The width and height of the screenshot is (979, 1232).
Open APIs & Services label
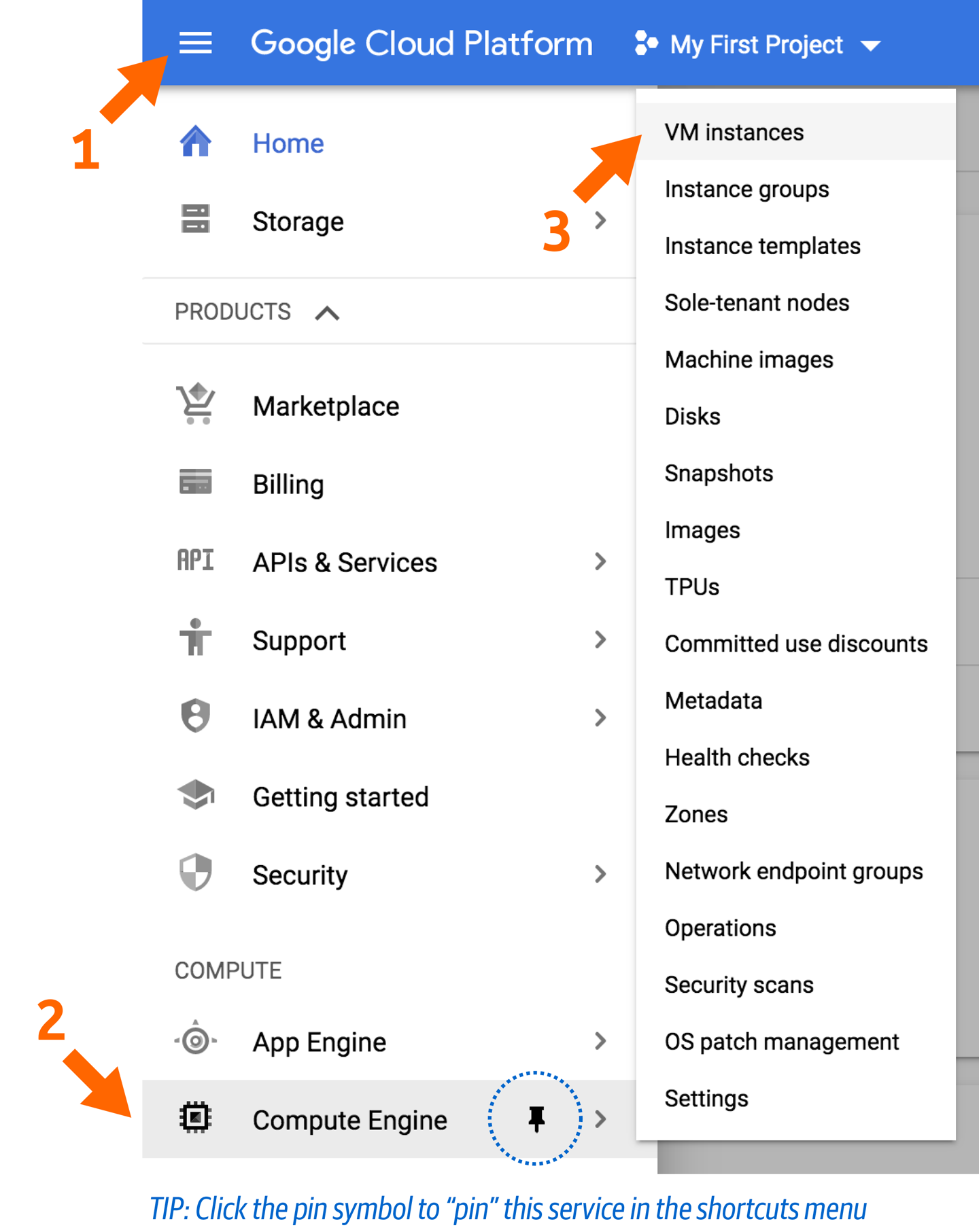(345, 563)
